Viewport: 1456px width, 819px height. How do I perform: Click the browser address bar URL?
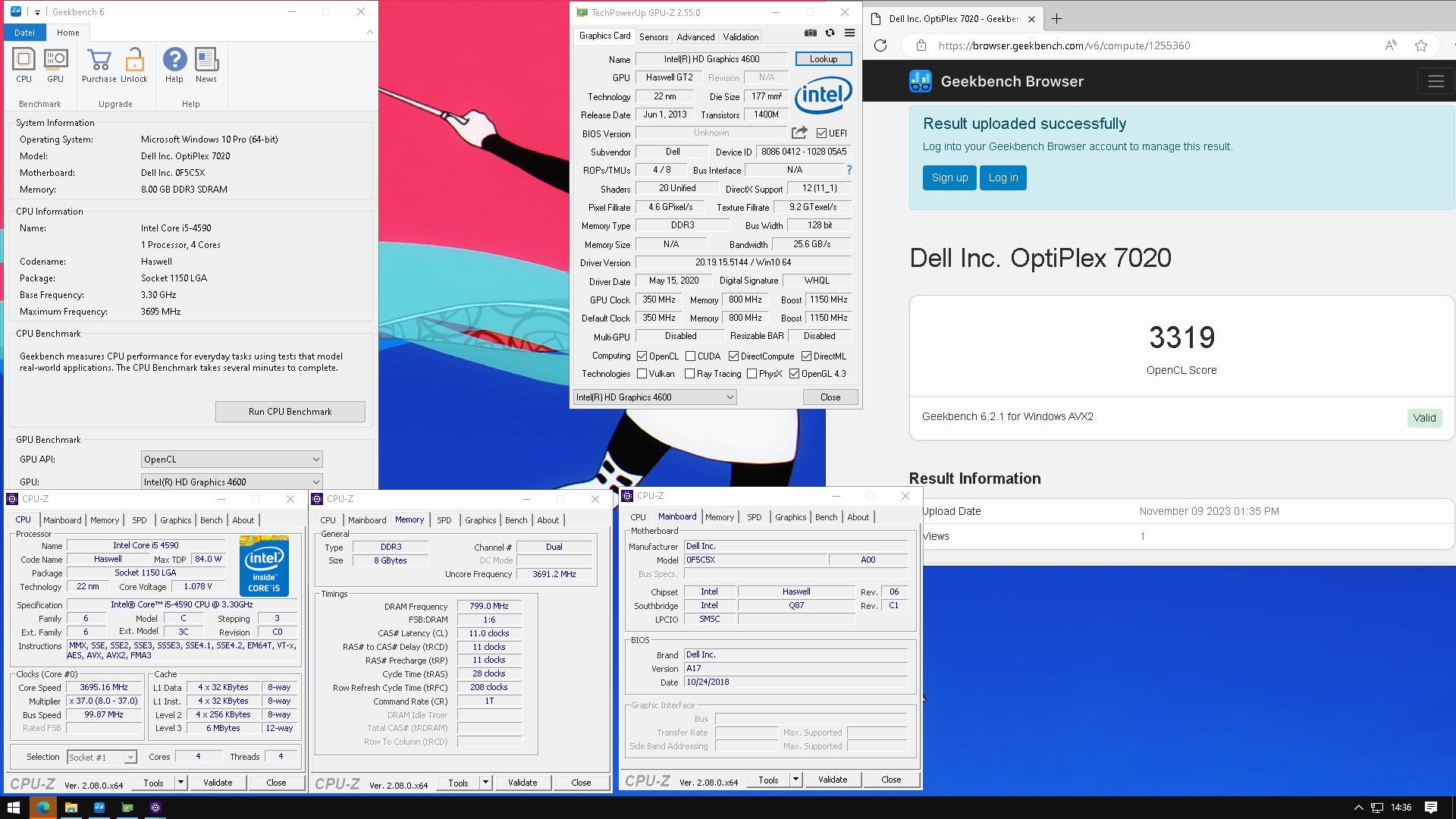tap(1064, 45)
